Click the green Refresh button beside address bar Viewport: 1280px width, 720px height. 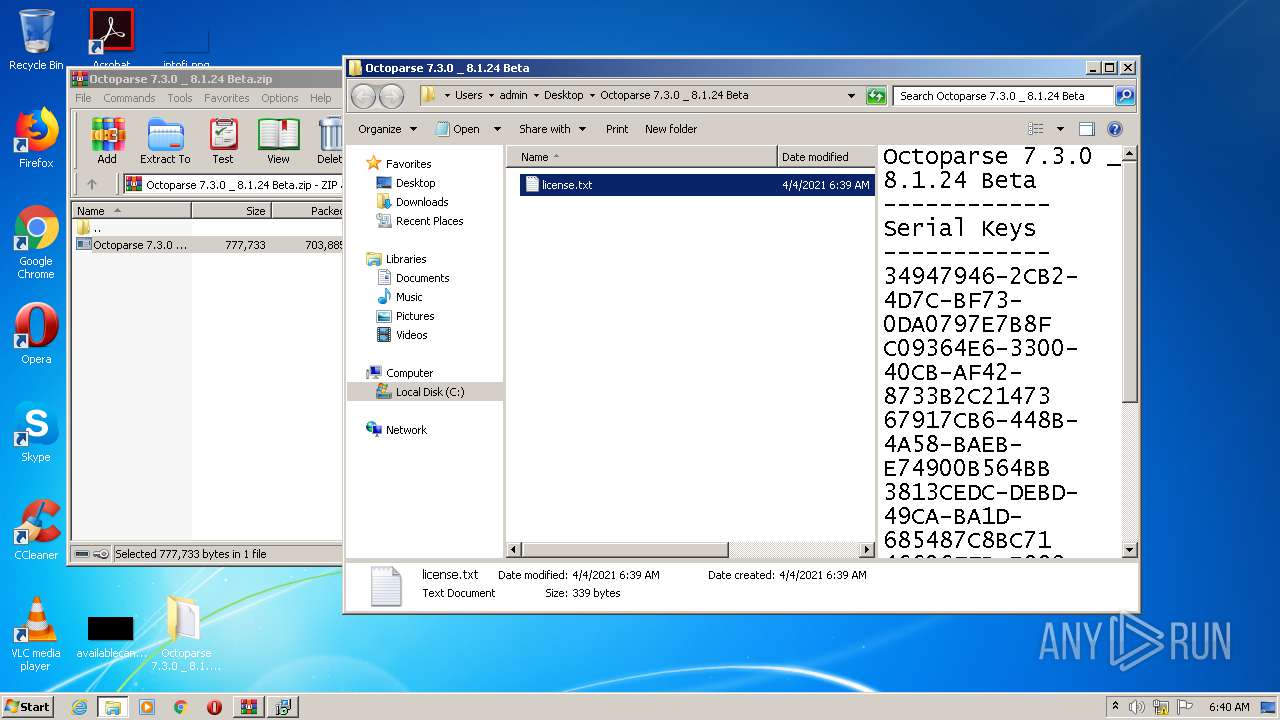click(x=876, y=96)
